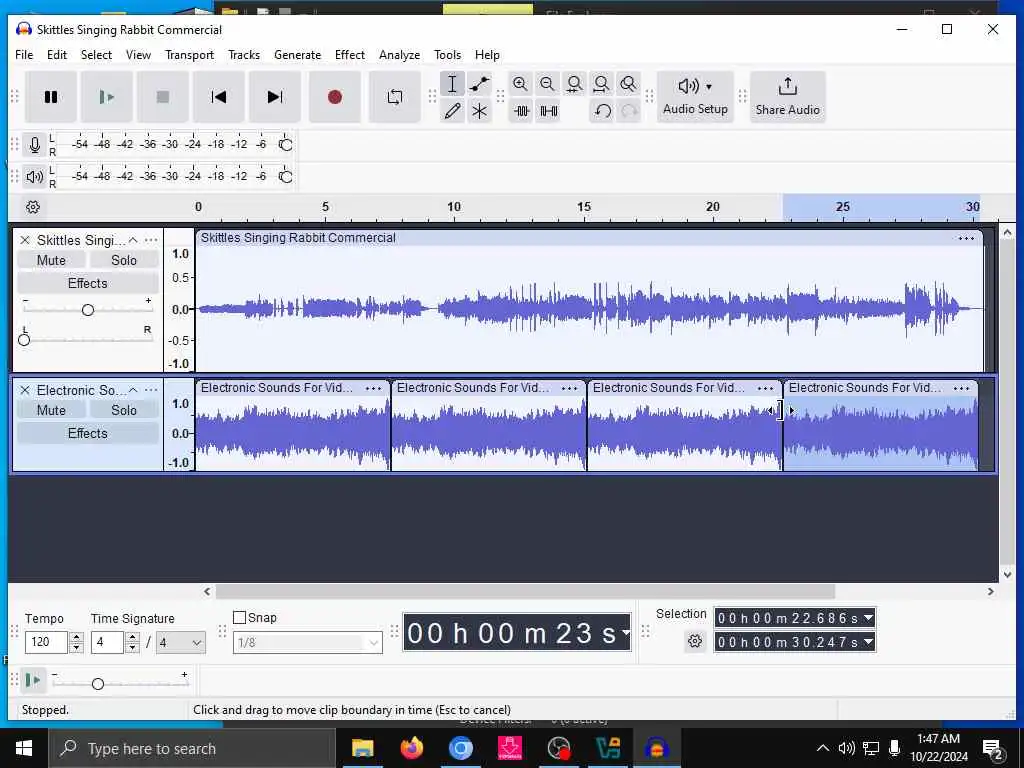This screenshot has height=768, width=1024.
Task: Mute the Electronic Sounds track
Action: tap(51, 410)
